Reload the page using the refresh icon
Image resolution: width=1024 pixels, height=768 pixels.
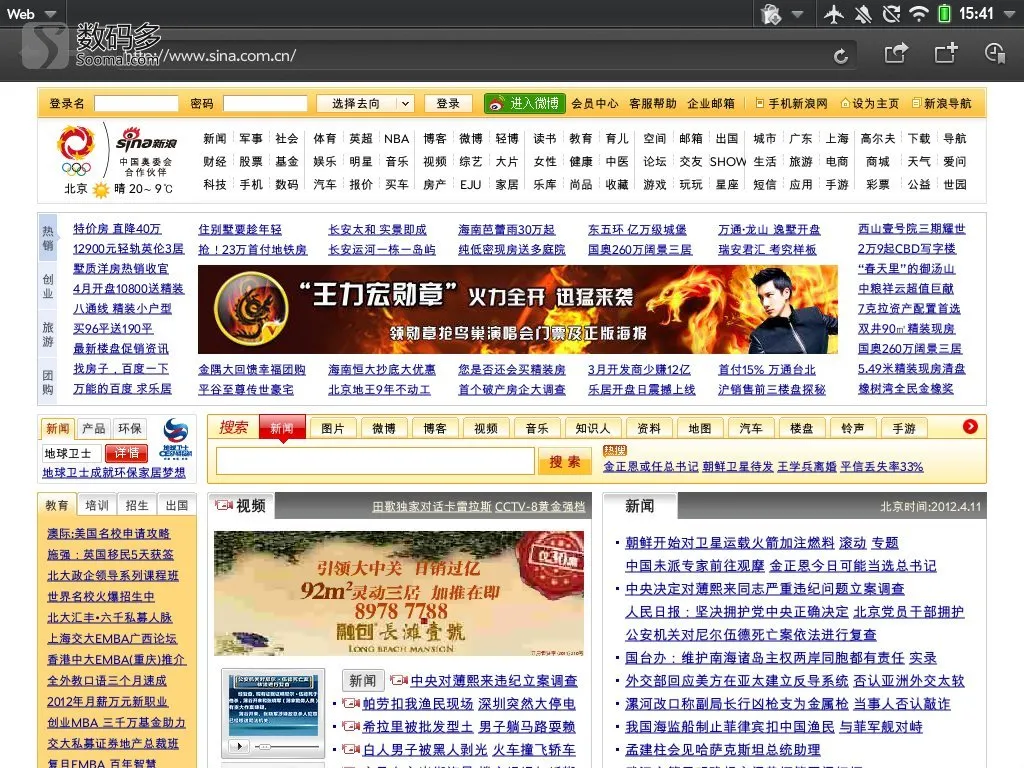(841, 56)
